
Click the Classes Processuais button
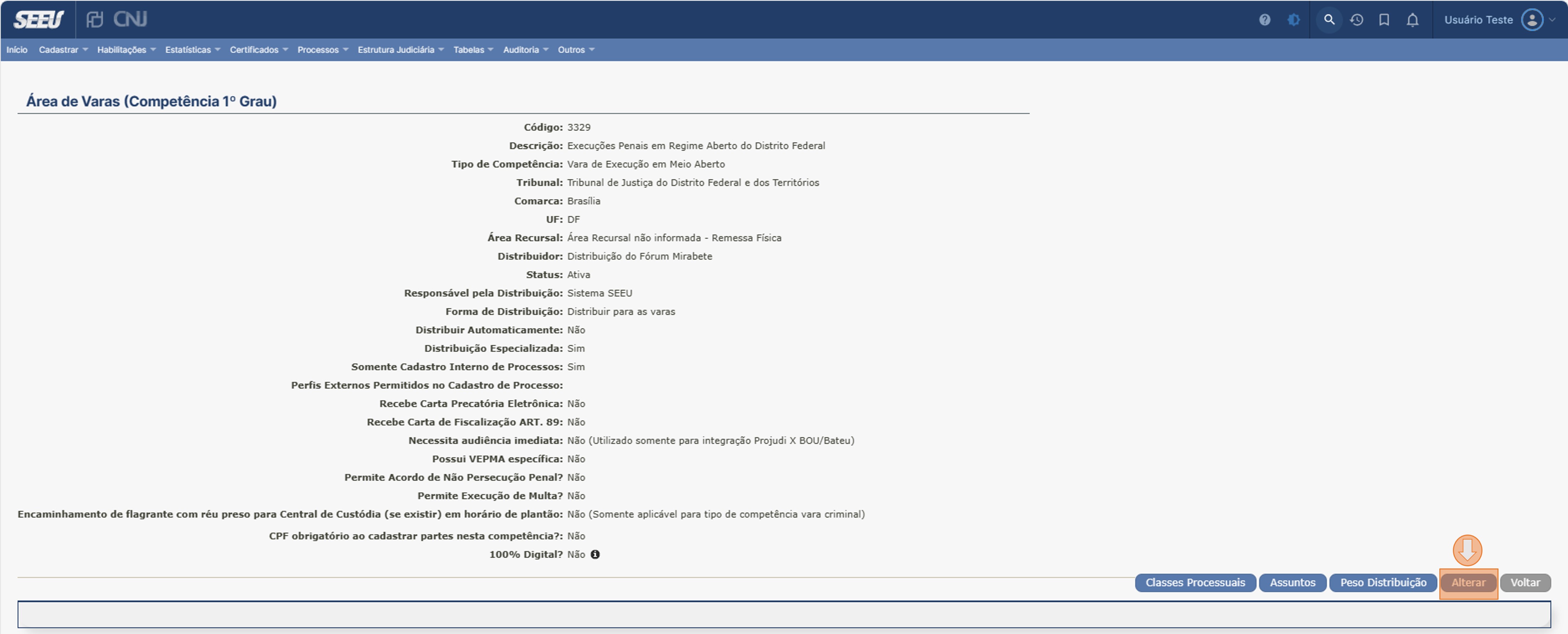pyautogui.click(x=1195, y=583)
